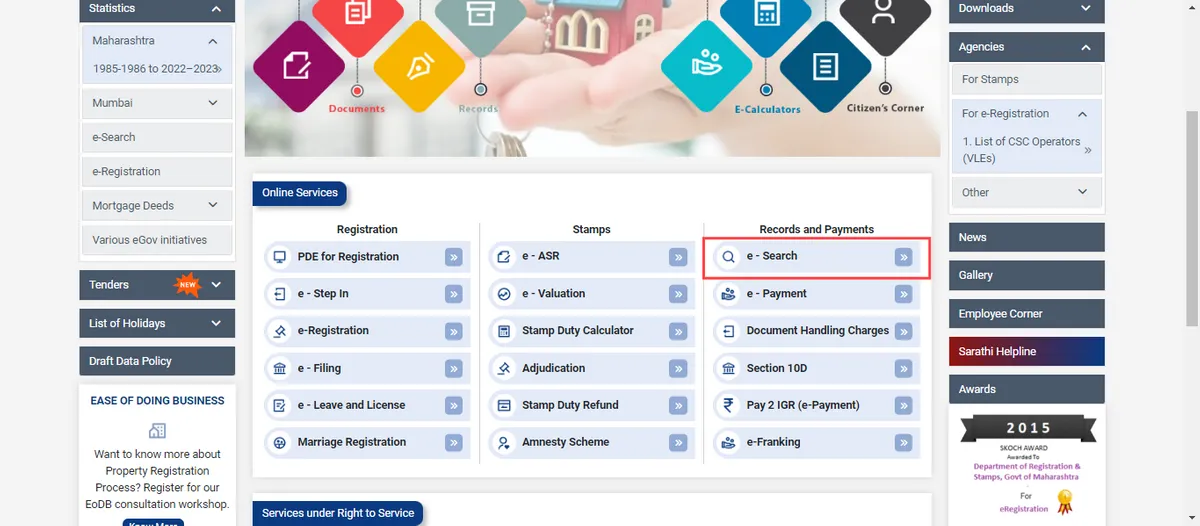Open the E-Calculators teal hand icon
The width and height of the screenshot is (1200, 526).
tap(708, 62)
